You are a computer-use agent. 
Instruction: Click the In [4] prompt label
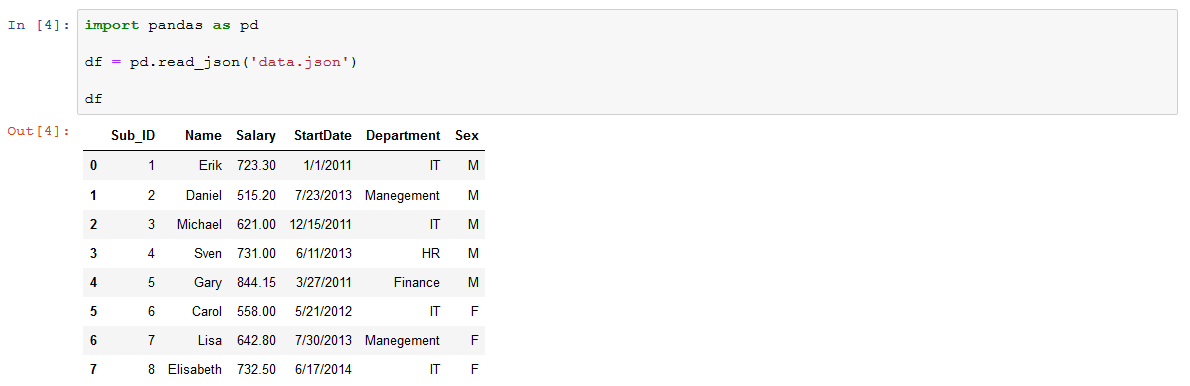39,25
